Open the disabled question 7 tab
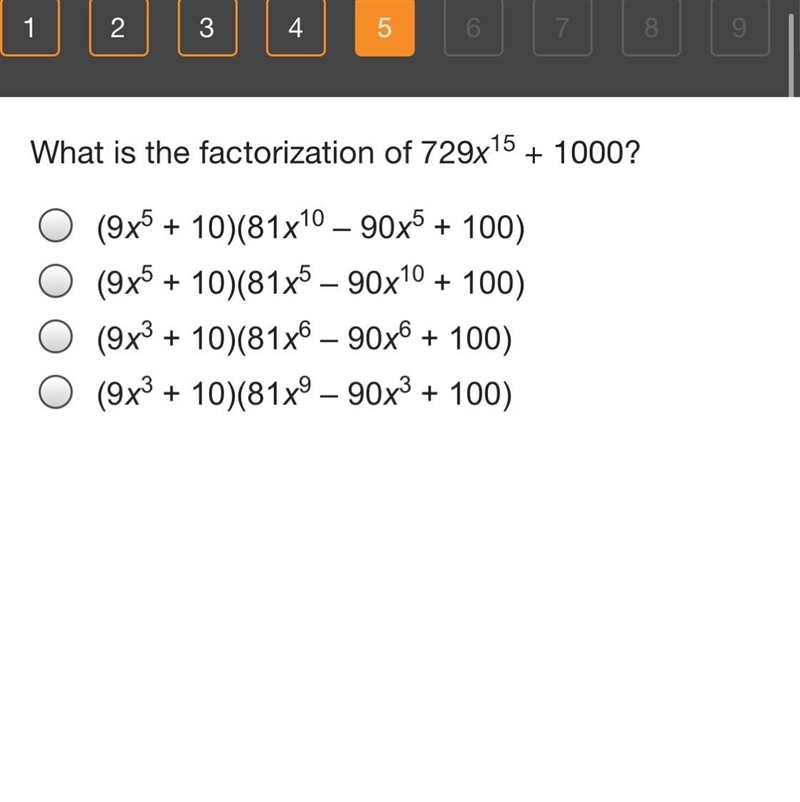Screen dimensions: 800x802 click(x=563, y=28)
